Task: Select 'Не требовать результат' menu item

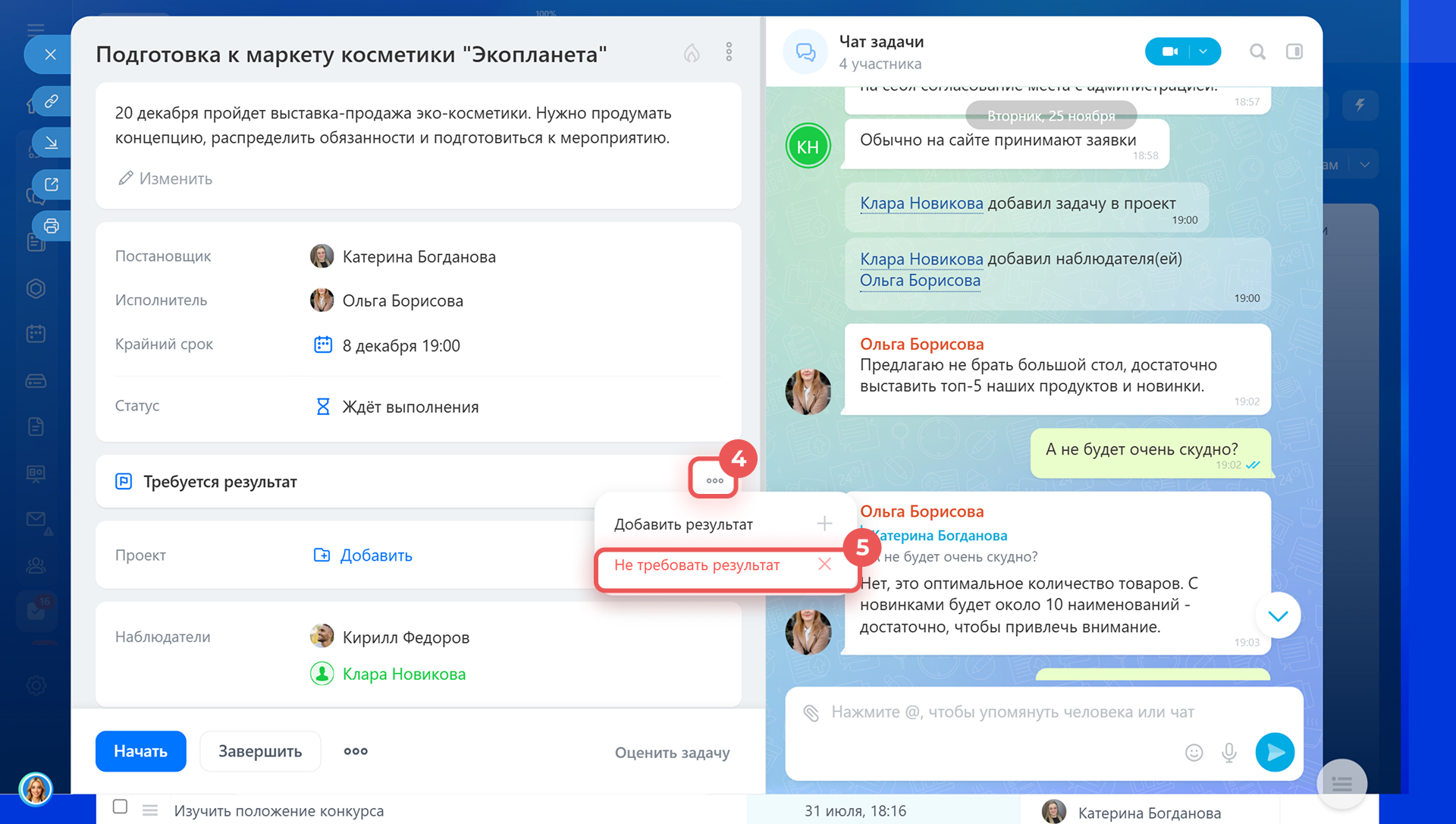Action: (697, 565)
